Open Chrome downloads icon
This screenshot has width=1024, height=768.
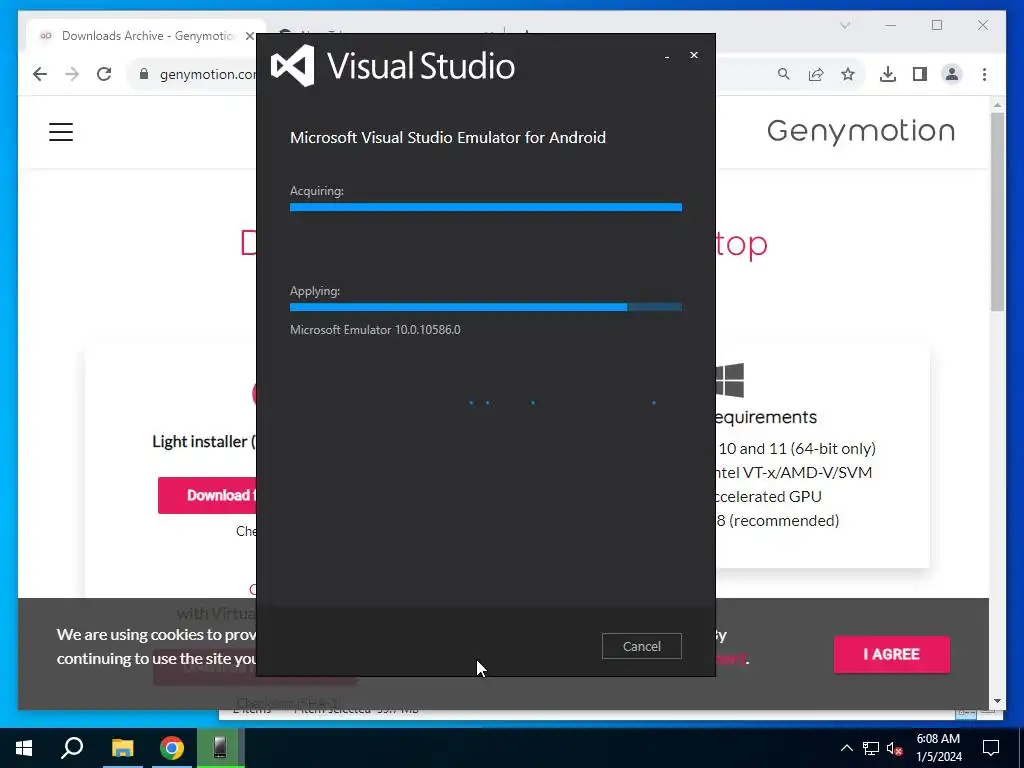(x=888, y=74)
